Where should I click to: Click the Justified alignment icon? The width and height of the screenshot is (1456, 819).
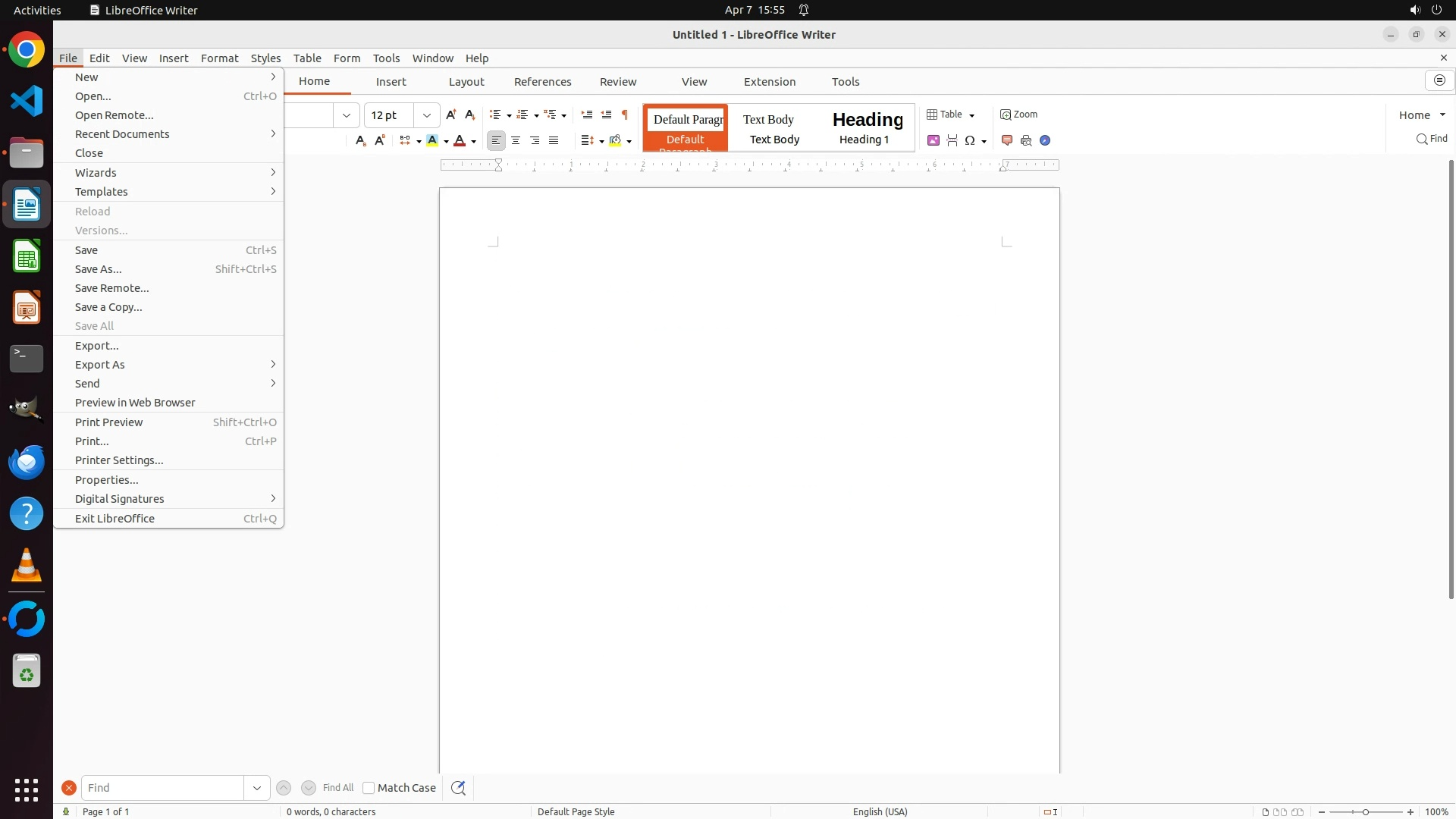click(x=554, y=140)
